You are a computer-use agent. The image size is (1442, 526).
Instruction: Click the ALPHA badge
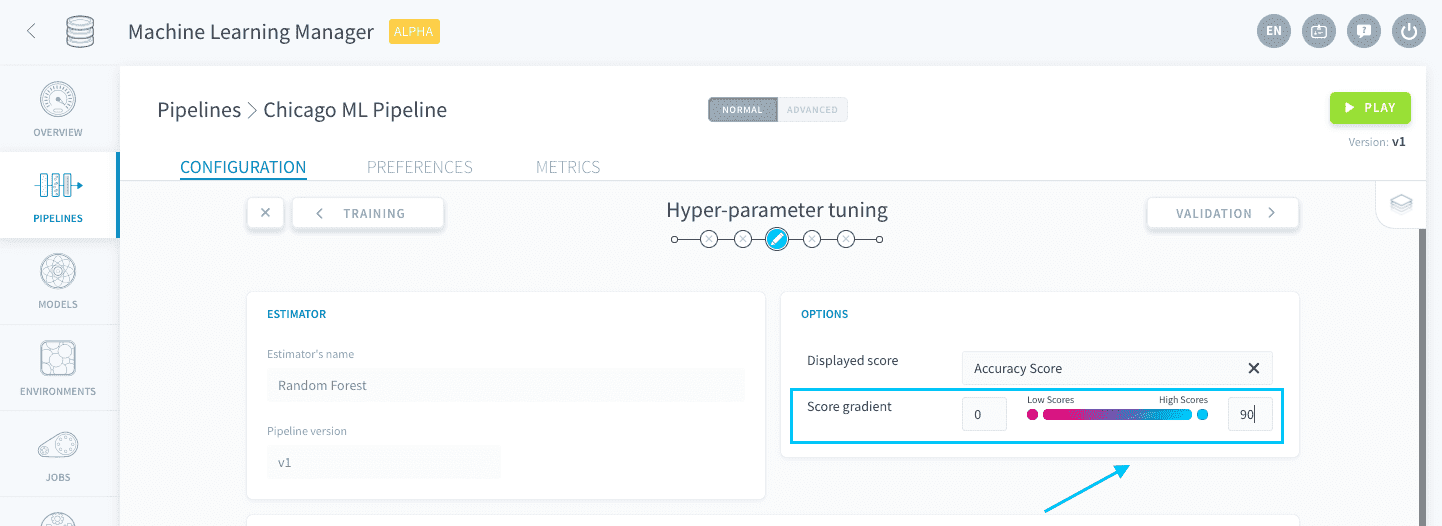(x=414, y=32)
